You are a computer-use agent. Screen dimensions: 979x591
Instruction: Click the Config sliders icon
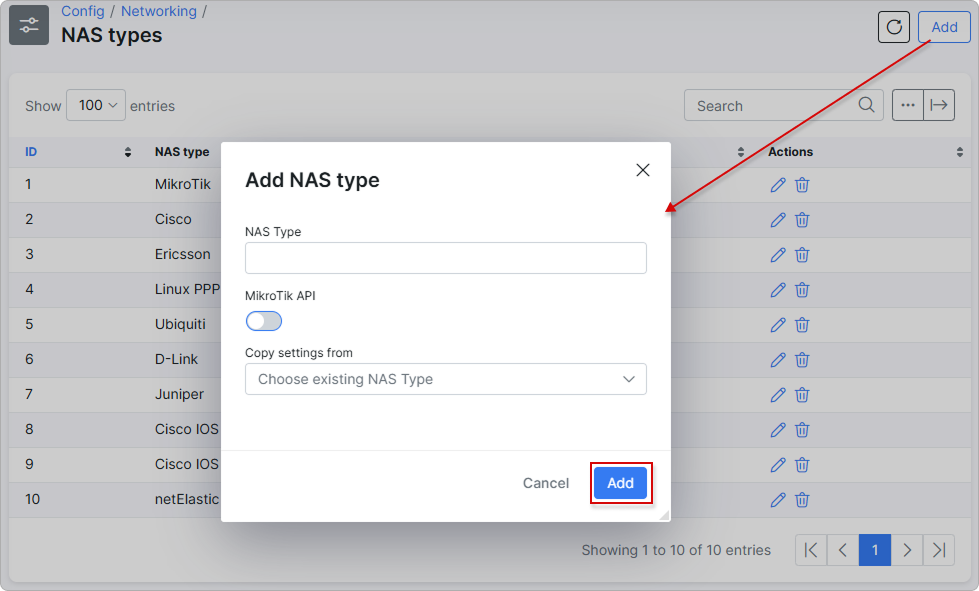[29, 25]
